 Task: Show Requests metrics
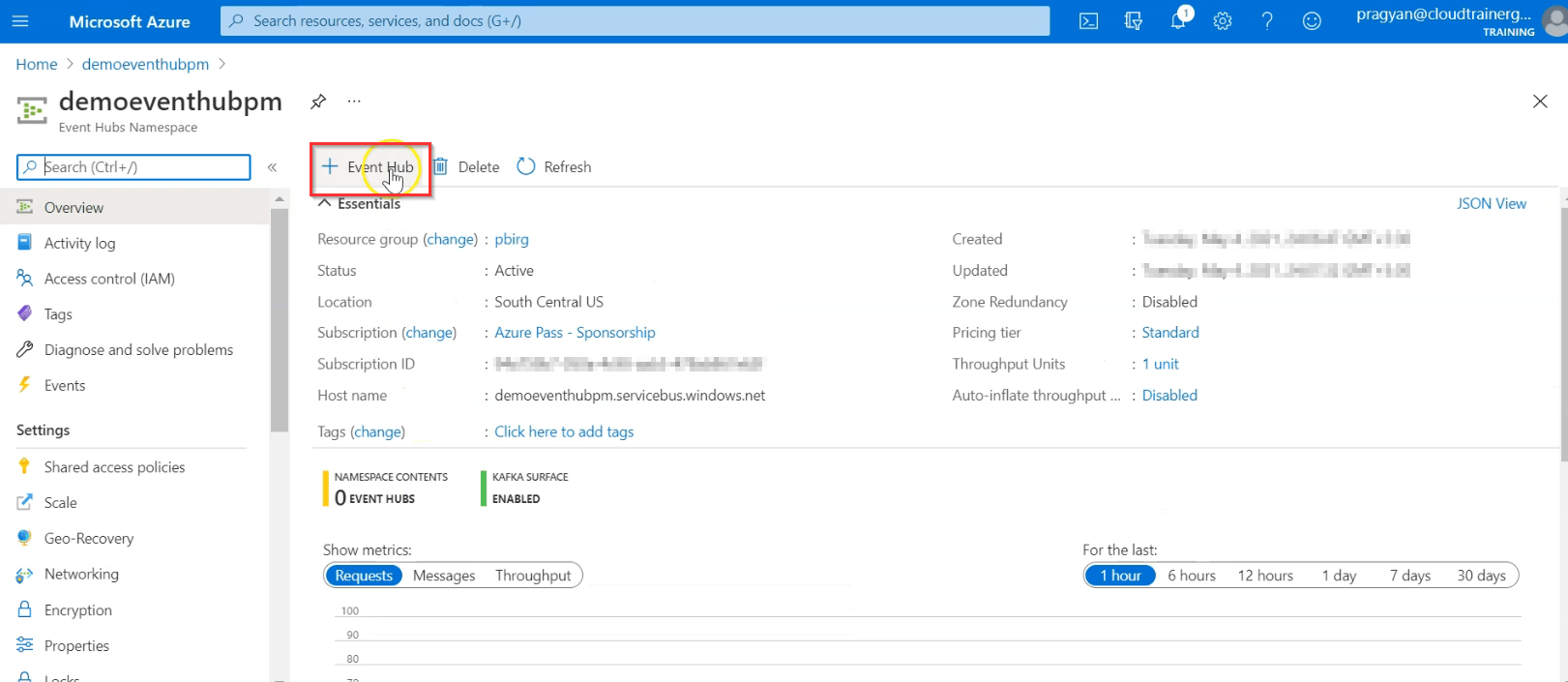pos(364,576)
